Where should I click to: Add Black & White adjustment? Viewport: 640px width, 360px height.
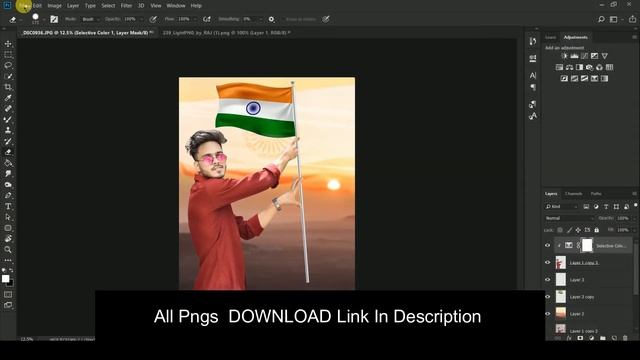pos(579,67)
